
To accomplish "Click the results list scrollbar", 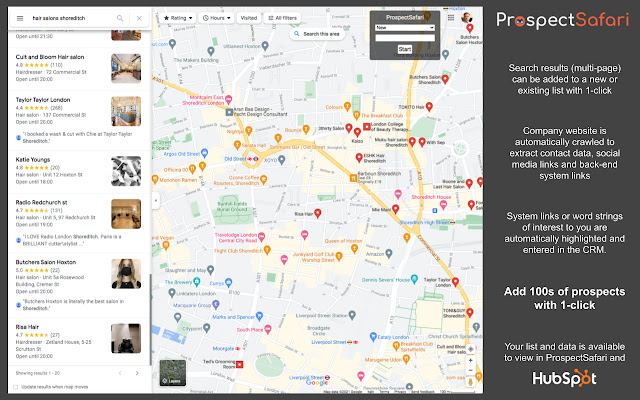I will click(x=150, y=319).
